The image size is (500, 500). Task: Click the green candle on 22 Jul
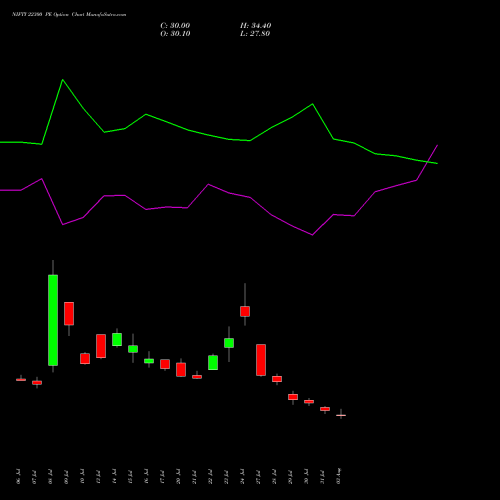pyautogui.click(x=213, y=363)
